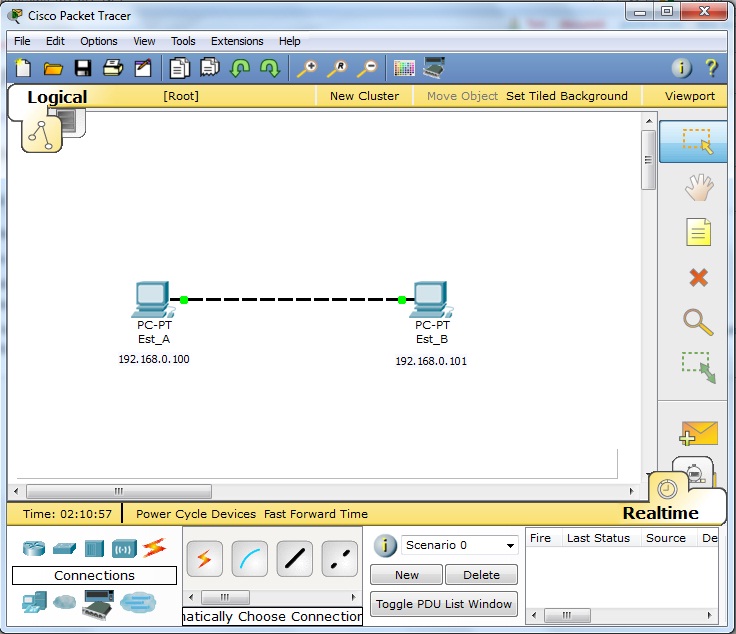Viewport: 736px width, 634px height.
Task: Choose the automatic connection lightning bolt
Action: pyautogui.click(x=205, y=559)
